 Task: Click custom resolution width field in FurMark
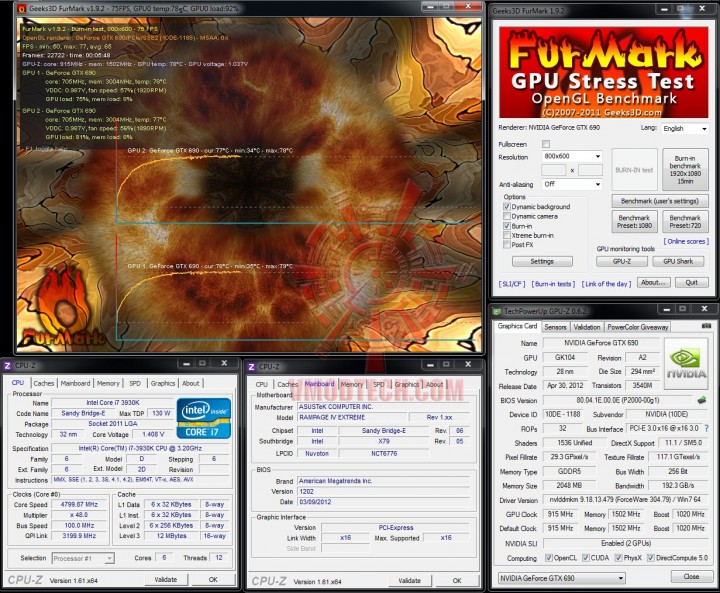point(554,170)
